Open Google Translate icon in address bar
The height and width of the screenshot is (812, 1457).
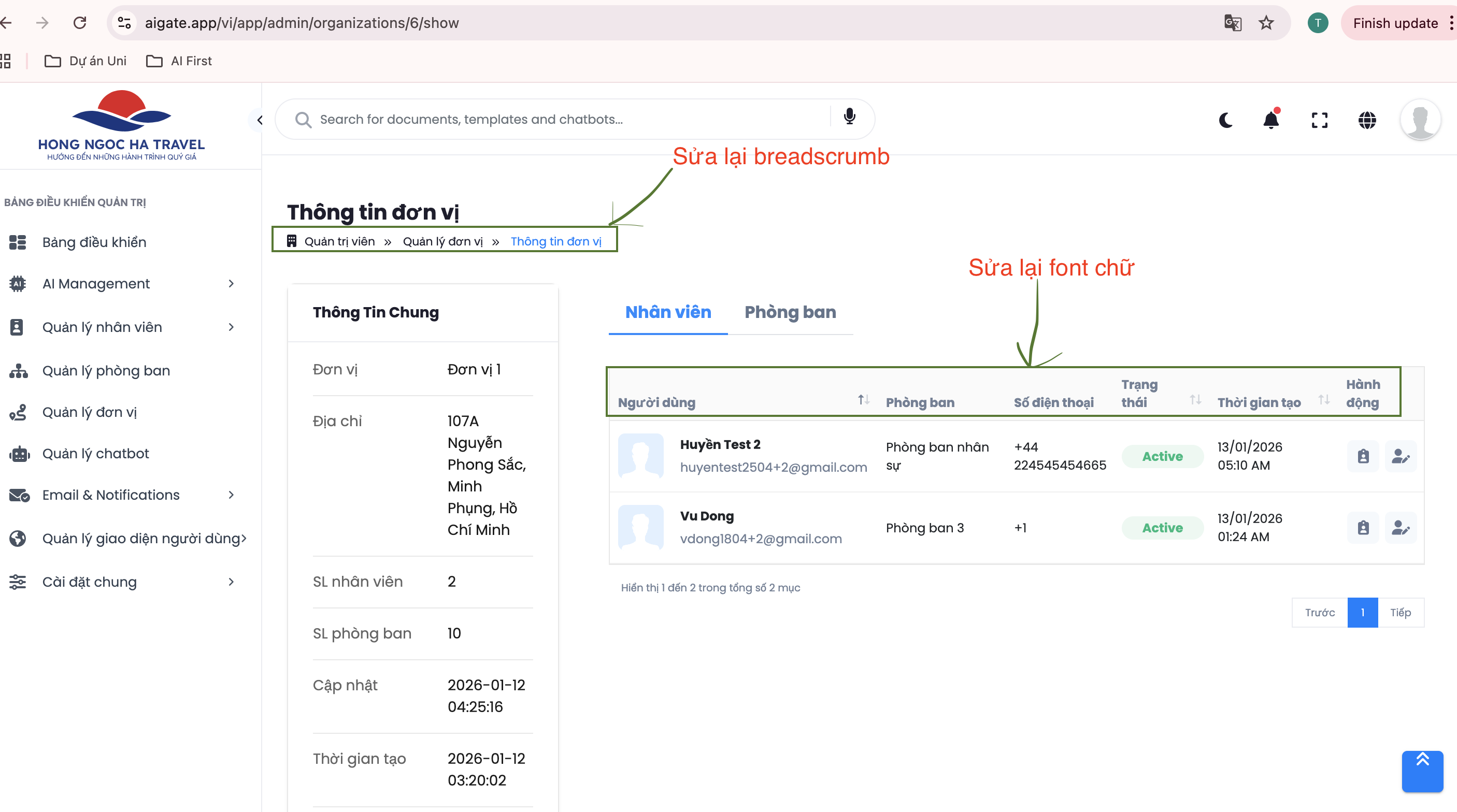(1232, 23)
